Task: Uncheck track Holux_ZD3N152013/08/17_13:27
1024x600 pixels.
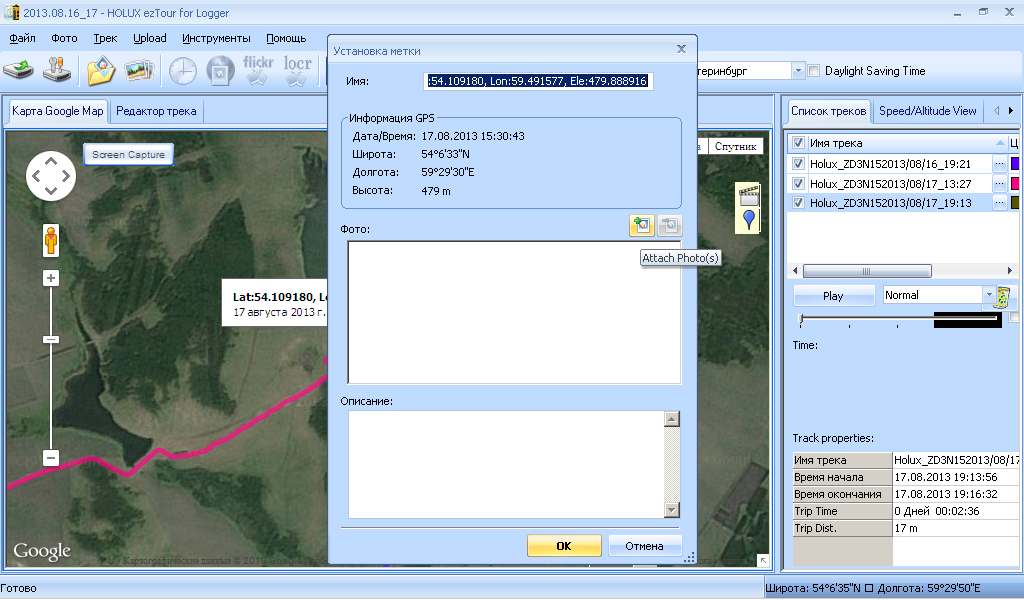Action: coord(798,183)
